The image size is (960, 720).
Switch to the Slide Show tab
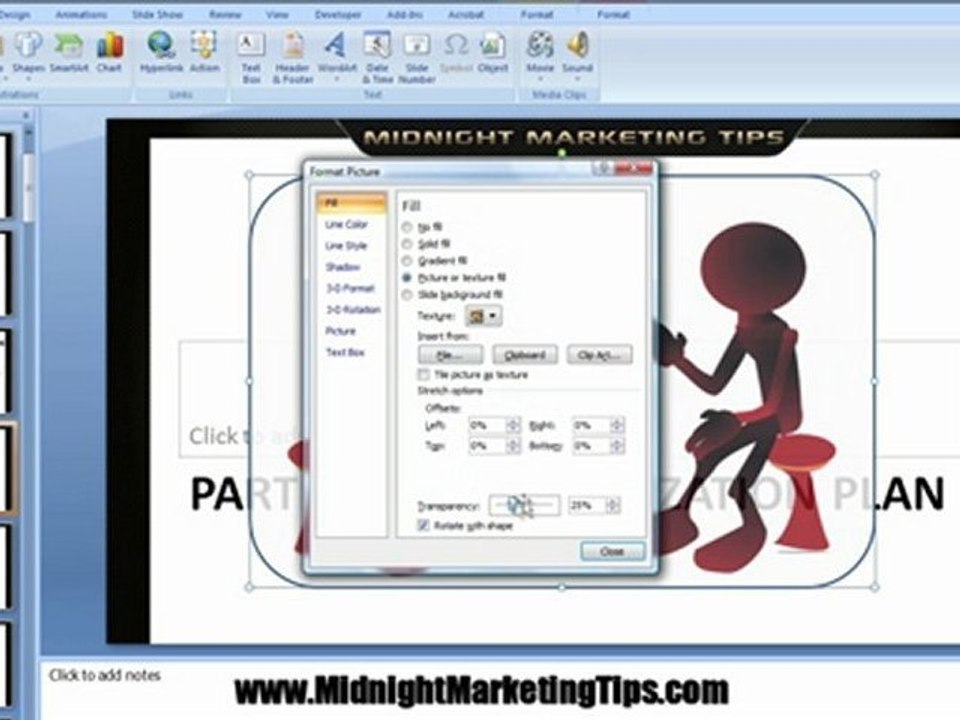click(x=157, y=14)
